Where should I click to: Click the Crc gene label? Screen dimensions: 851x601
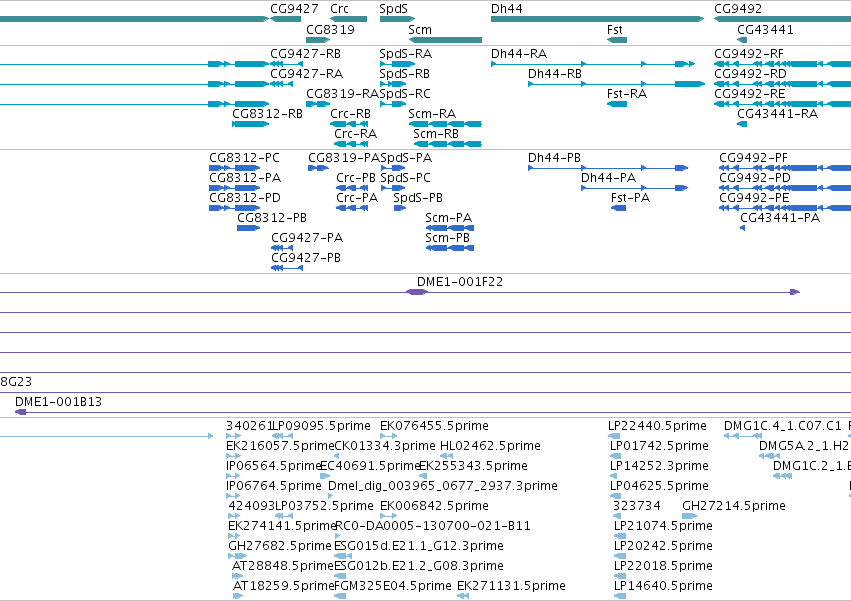point(339,9)
